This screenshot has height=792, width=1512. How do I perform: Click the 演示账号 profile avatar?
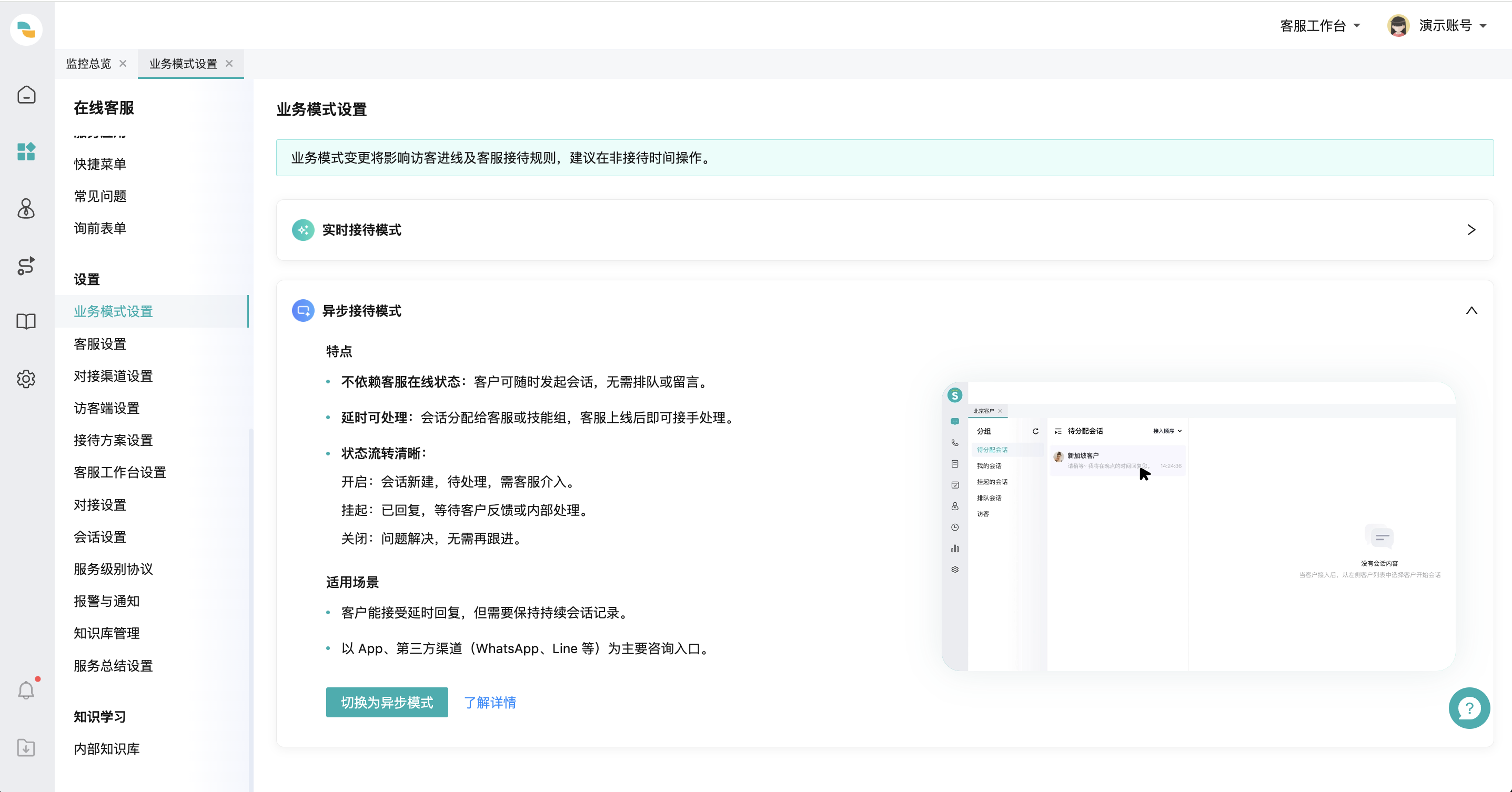coord(1399,25)
